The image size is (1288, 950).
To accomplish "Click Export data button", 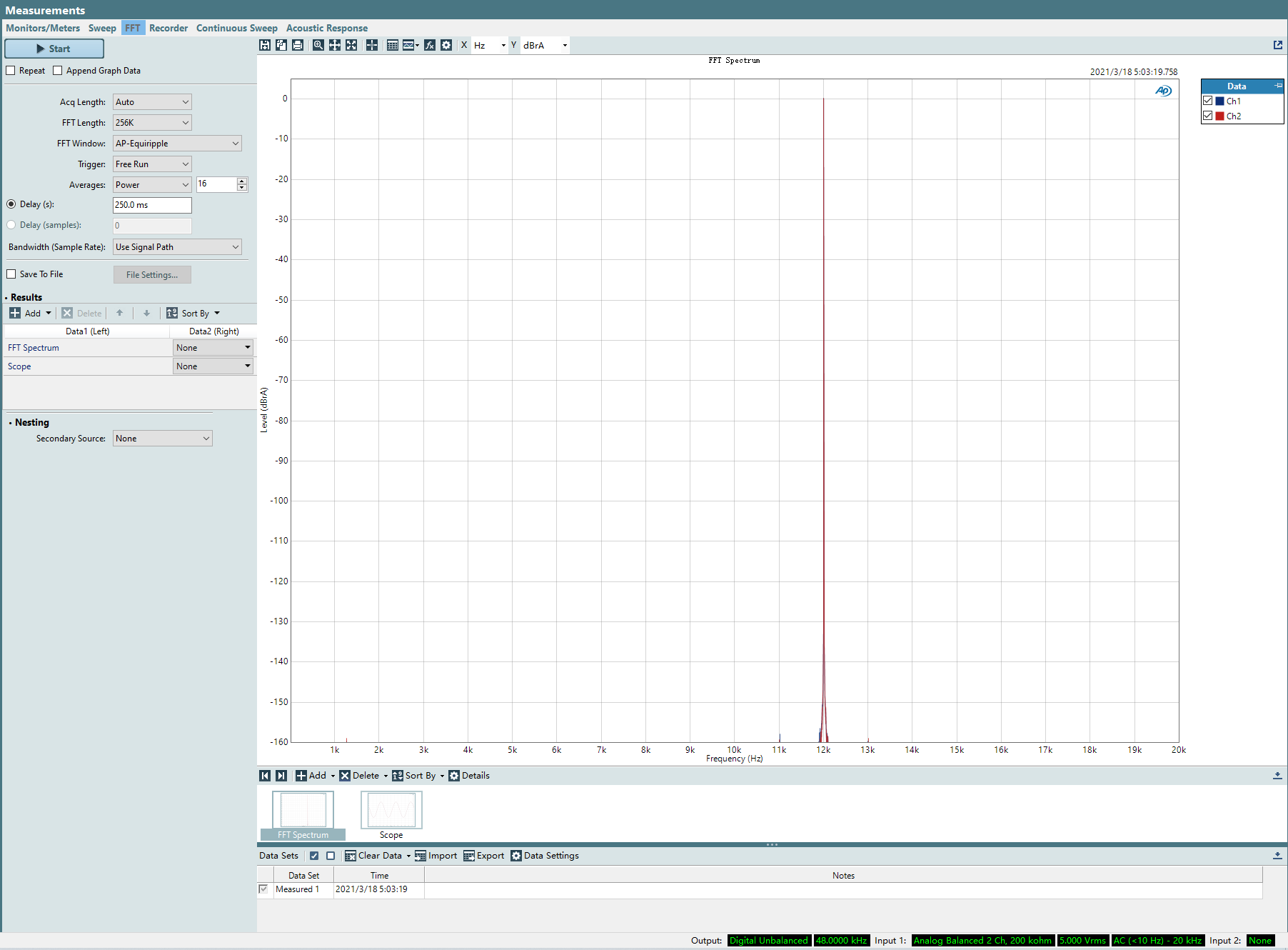I will point(484,856).
